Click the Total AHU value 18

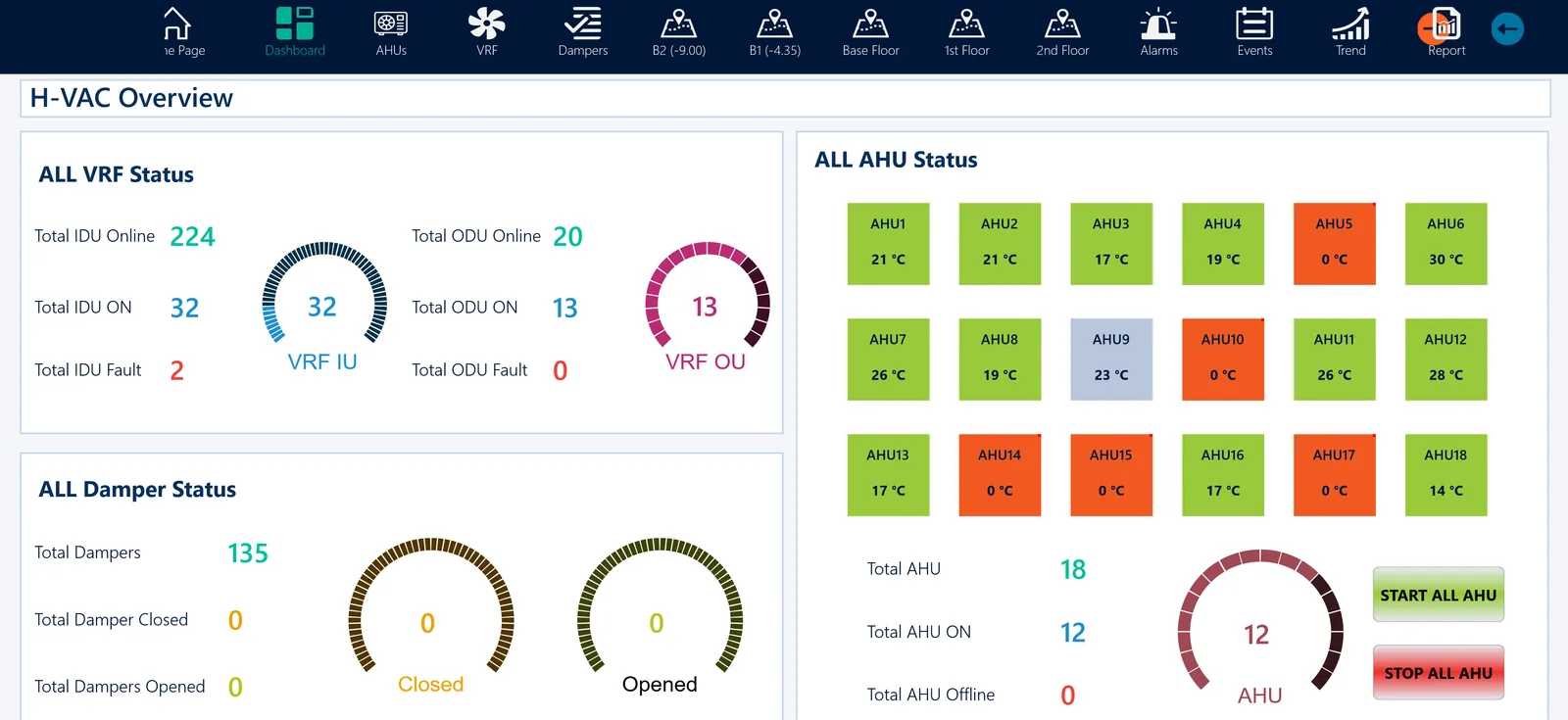(x=1073, y=570)
